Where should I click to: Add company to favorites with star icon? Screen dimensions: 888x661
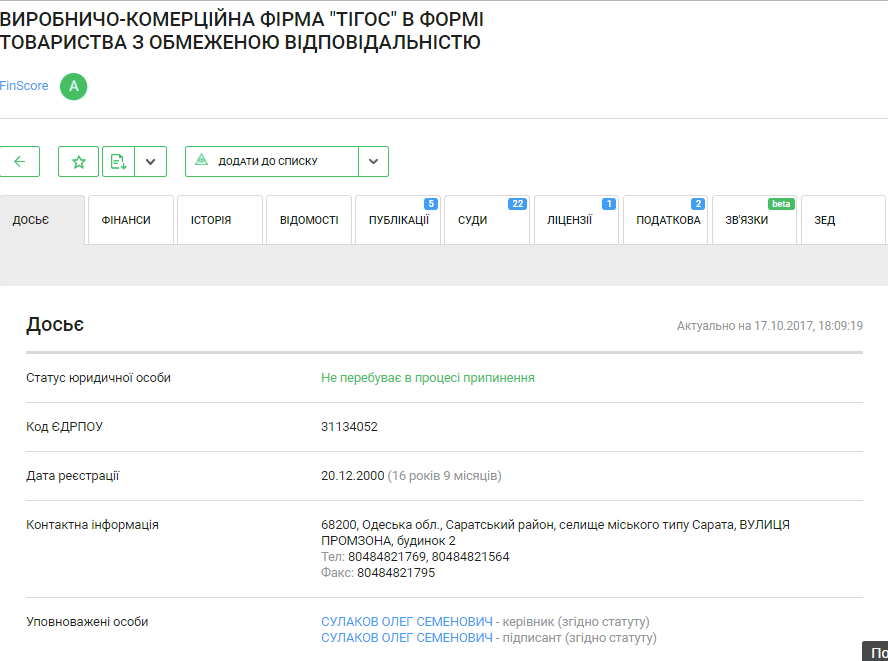point(79,161)
